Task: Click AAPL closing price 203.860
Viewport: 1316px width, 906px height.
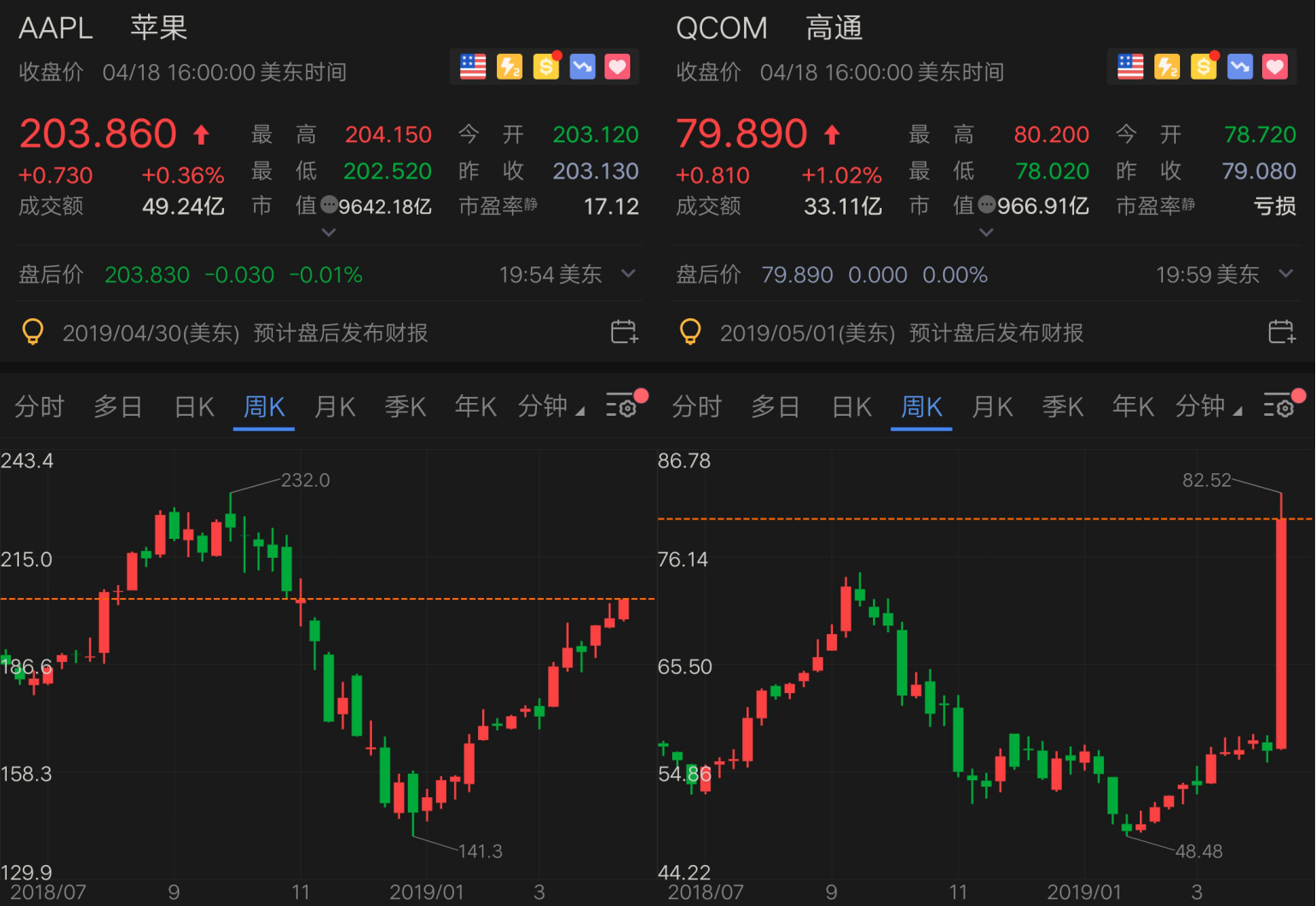Action: (97, 134)
